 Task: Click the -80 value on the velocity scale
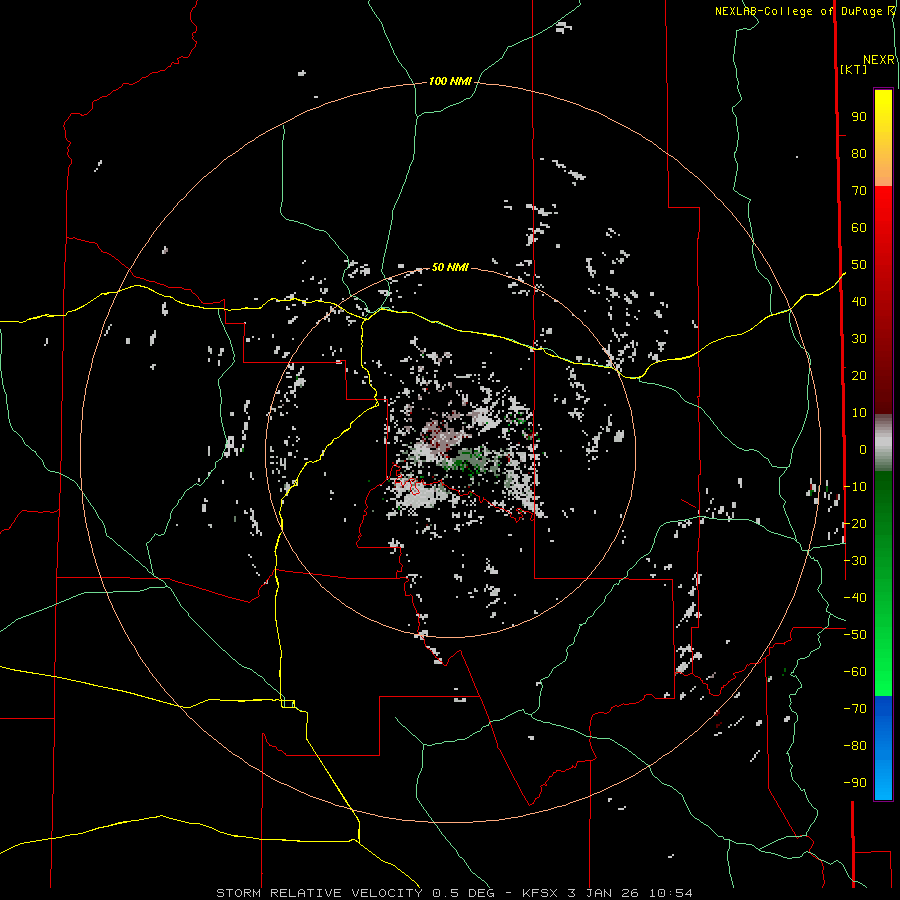click(x=855, y=746)
